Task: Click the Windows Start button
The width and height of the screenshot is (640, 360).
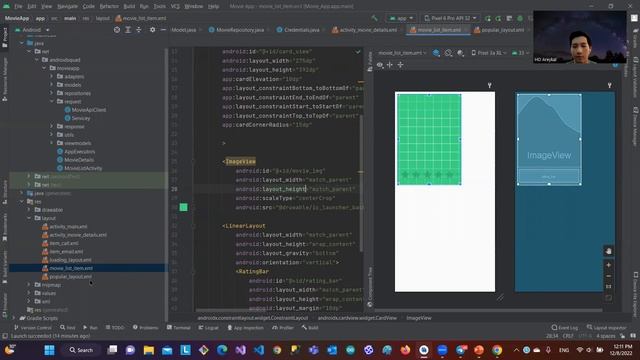Action: [49, 350]
